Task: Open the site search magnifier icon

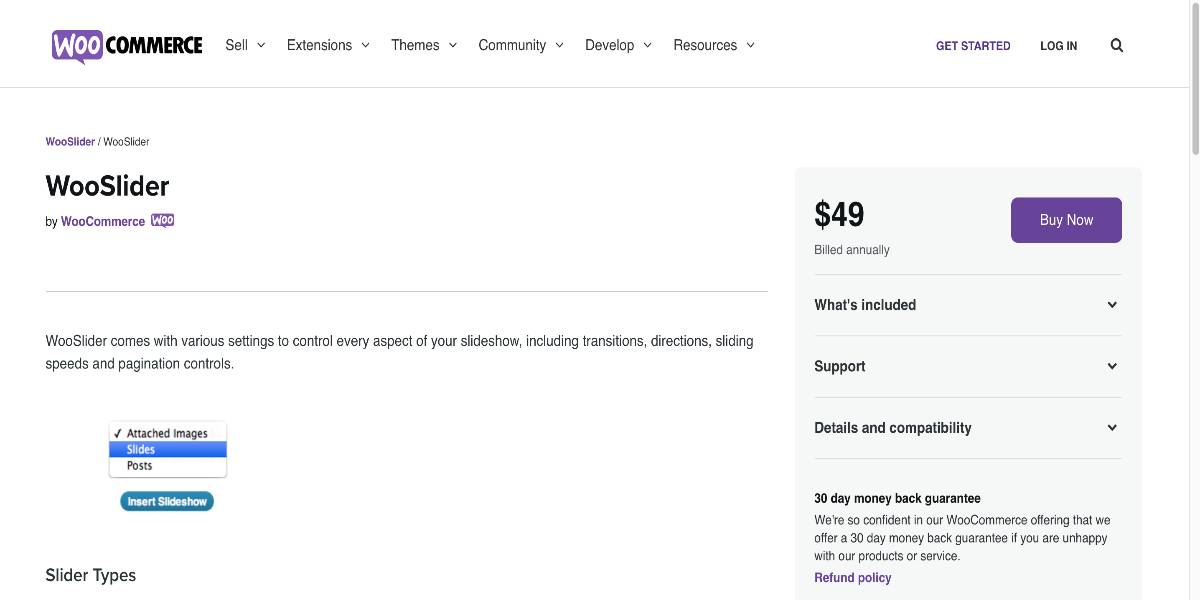Action: tap(1117, 45)
